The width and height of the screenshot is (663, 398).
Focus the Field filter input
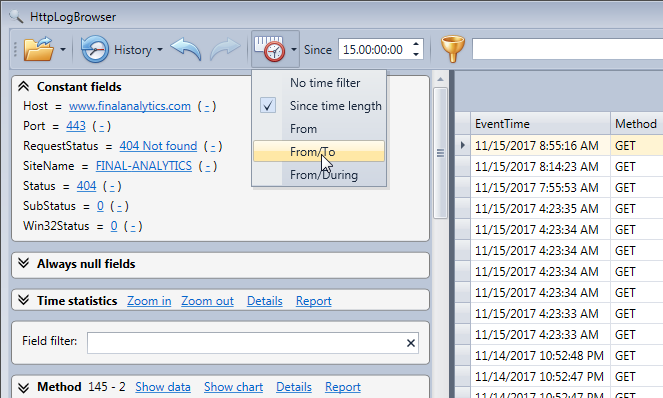click(x=245, y=343)
